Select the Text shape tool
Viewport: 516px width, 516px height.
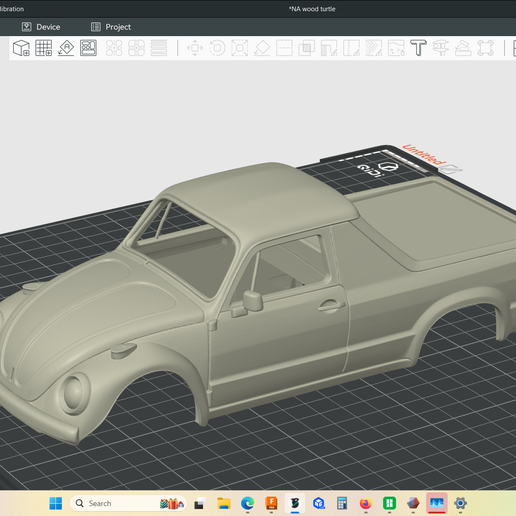pyautogui.click(x=418, y=48)
